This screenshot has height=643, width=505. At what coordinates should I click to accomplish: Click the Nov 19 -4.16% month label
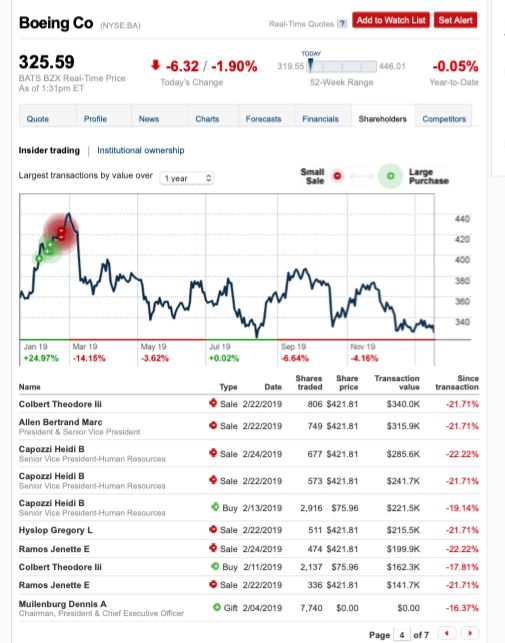pos(364,353)
